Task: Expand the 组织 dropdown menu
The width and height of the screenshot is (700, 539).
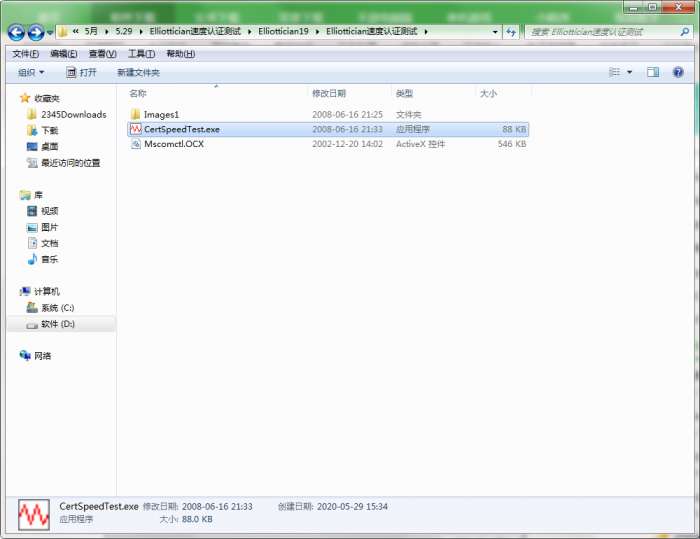Action: point(31,72)
